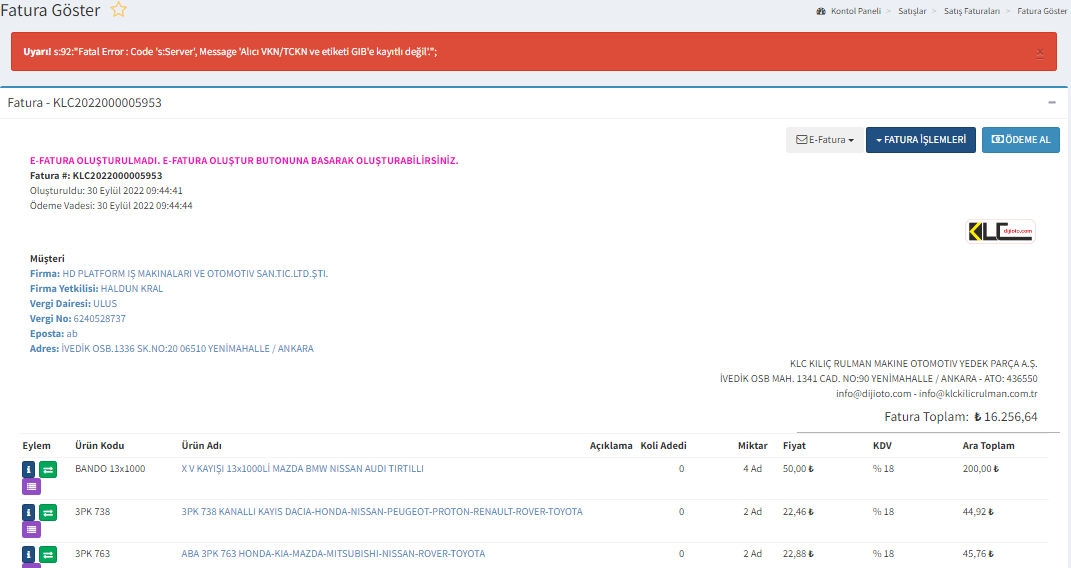Open purple list icon for 3PK 738

point(31,530)
